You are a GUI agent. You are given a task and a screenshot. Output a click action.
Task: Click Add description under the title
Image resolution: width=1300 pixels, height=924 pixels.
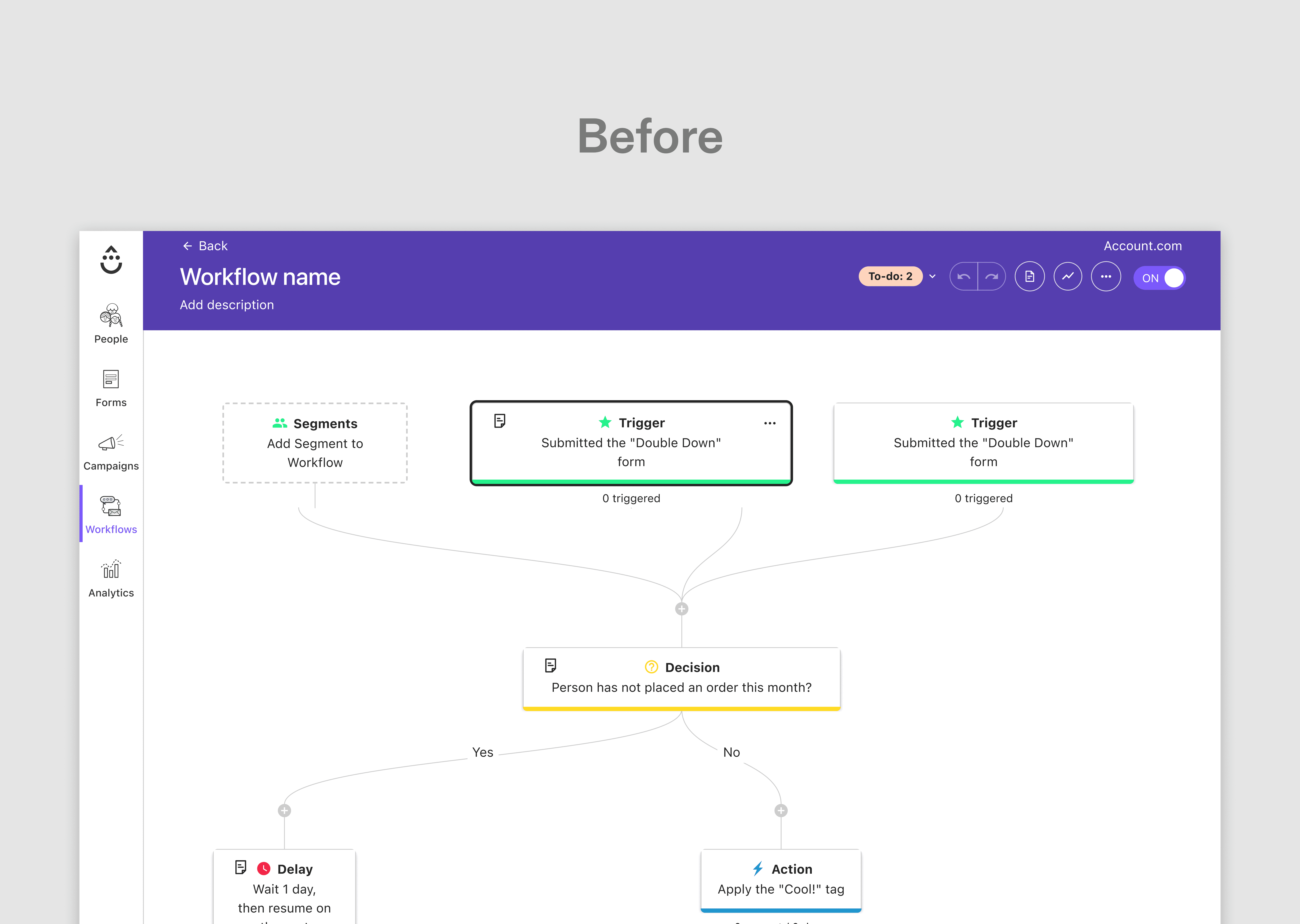pos(227,305)
